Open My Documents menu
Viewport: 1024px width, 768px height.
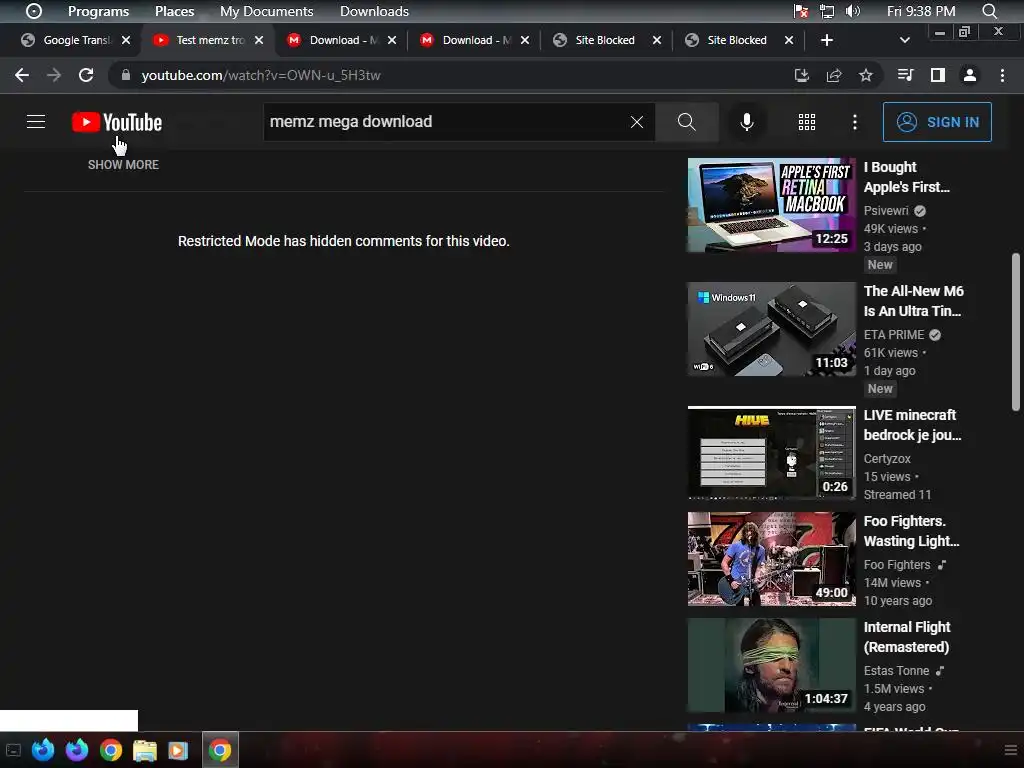pyautogui.click(x=266, y=11)
